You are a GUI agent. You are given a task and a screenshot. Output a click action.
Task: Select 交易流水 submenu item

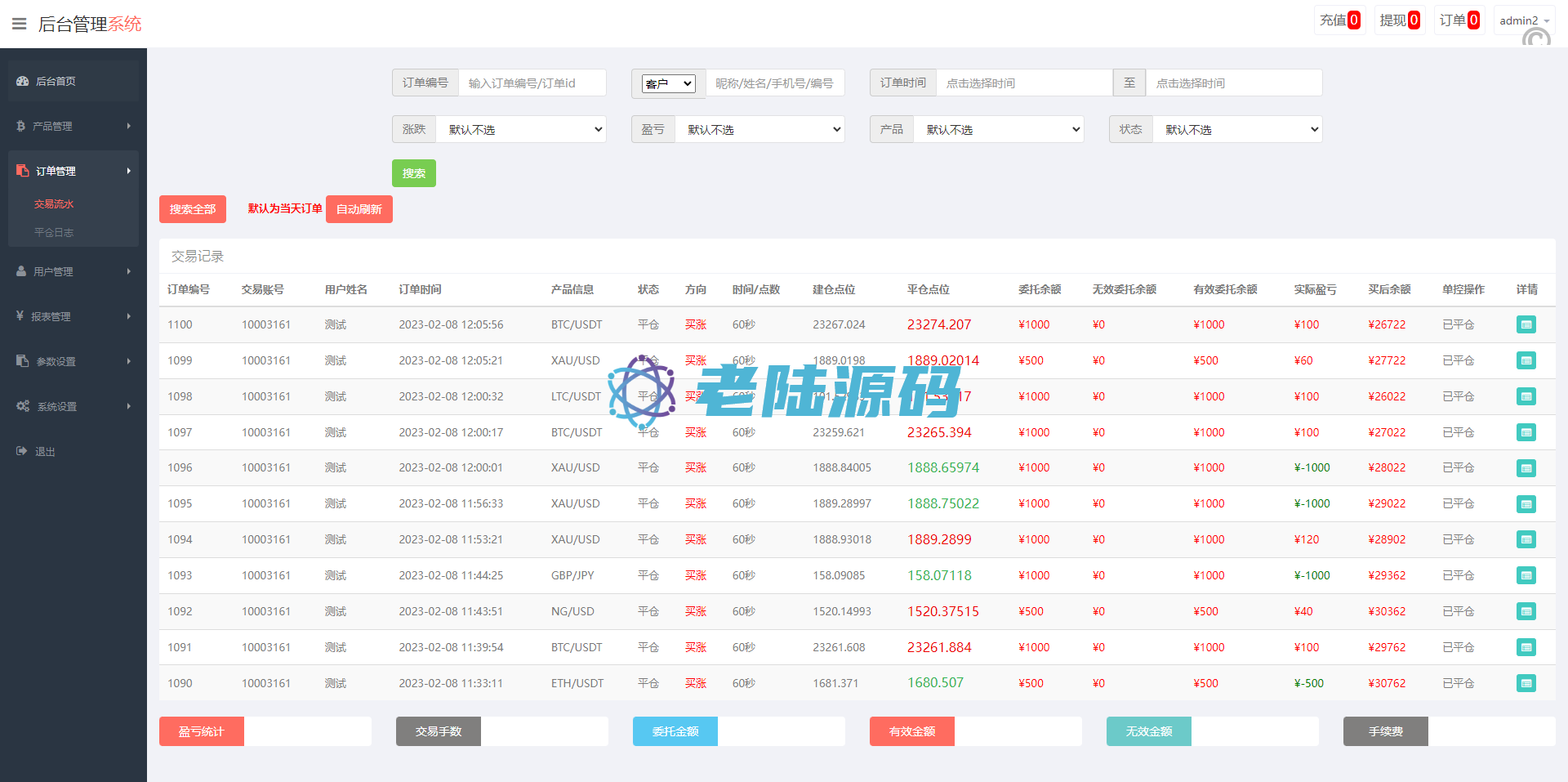coord(54,203)
